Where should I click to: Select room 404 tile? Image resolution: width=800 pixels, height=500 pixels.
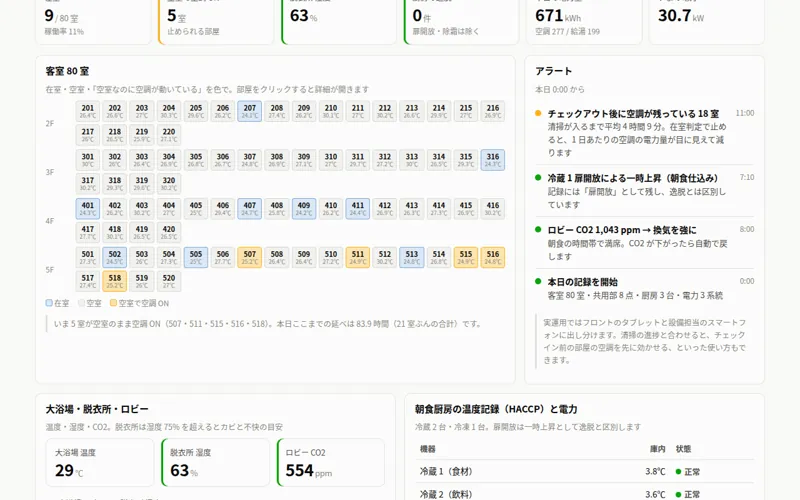pyautogui.click(x=169, y=209)
